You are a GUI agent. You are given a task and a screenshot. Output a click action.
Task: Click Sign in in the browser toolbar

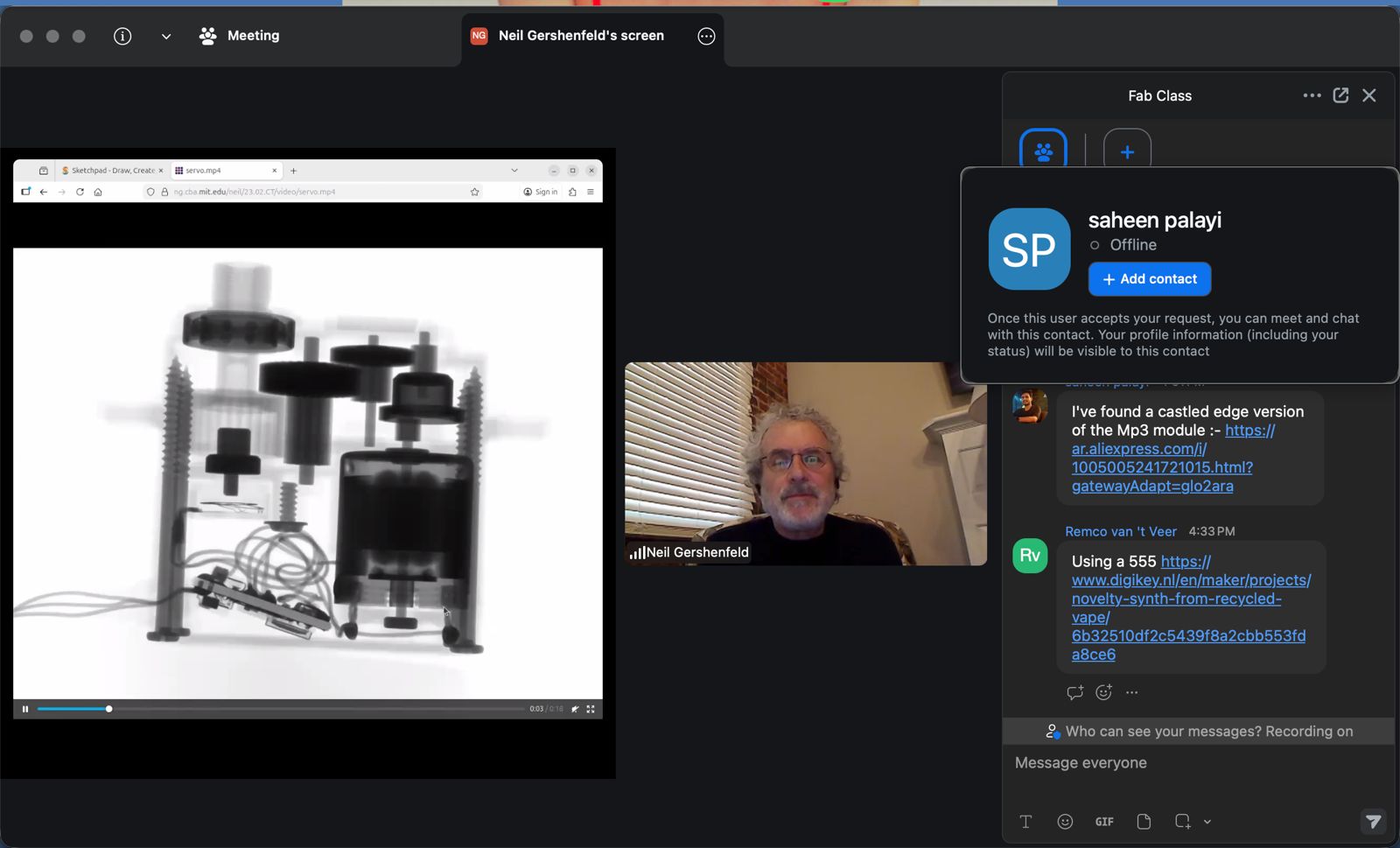[541, 192]
